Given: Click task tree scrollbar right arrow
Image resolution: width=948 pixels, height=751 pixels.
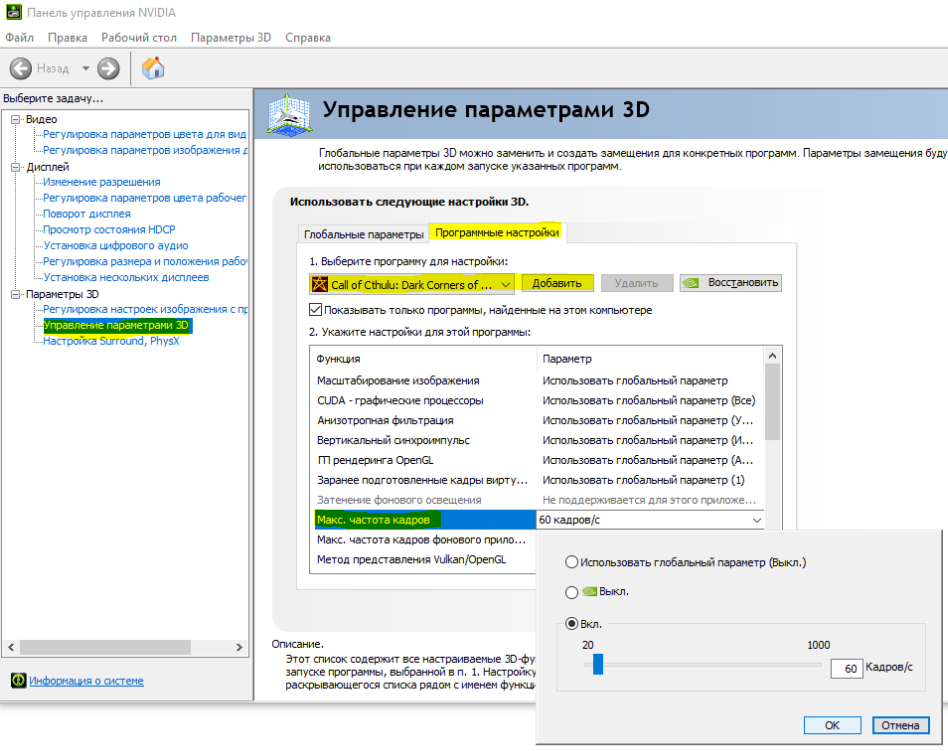Looking at the screenshot, I should pos(239,647).
